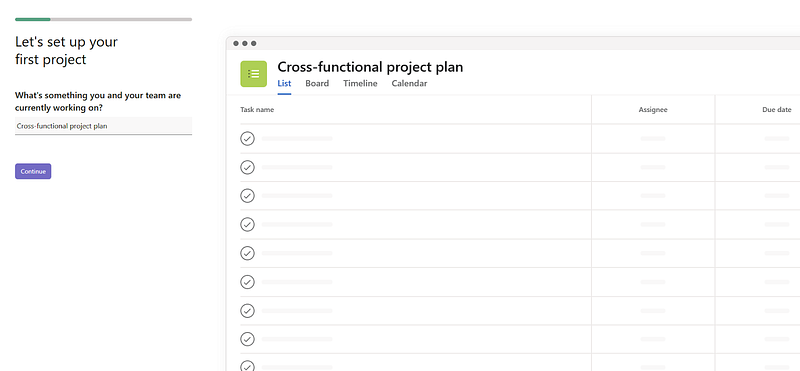This screenshot has height=371, width=800.
Task: Tick the fifth task's check circle
Action: coord(247,253)
